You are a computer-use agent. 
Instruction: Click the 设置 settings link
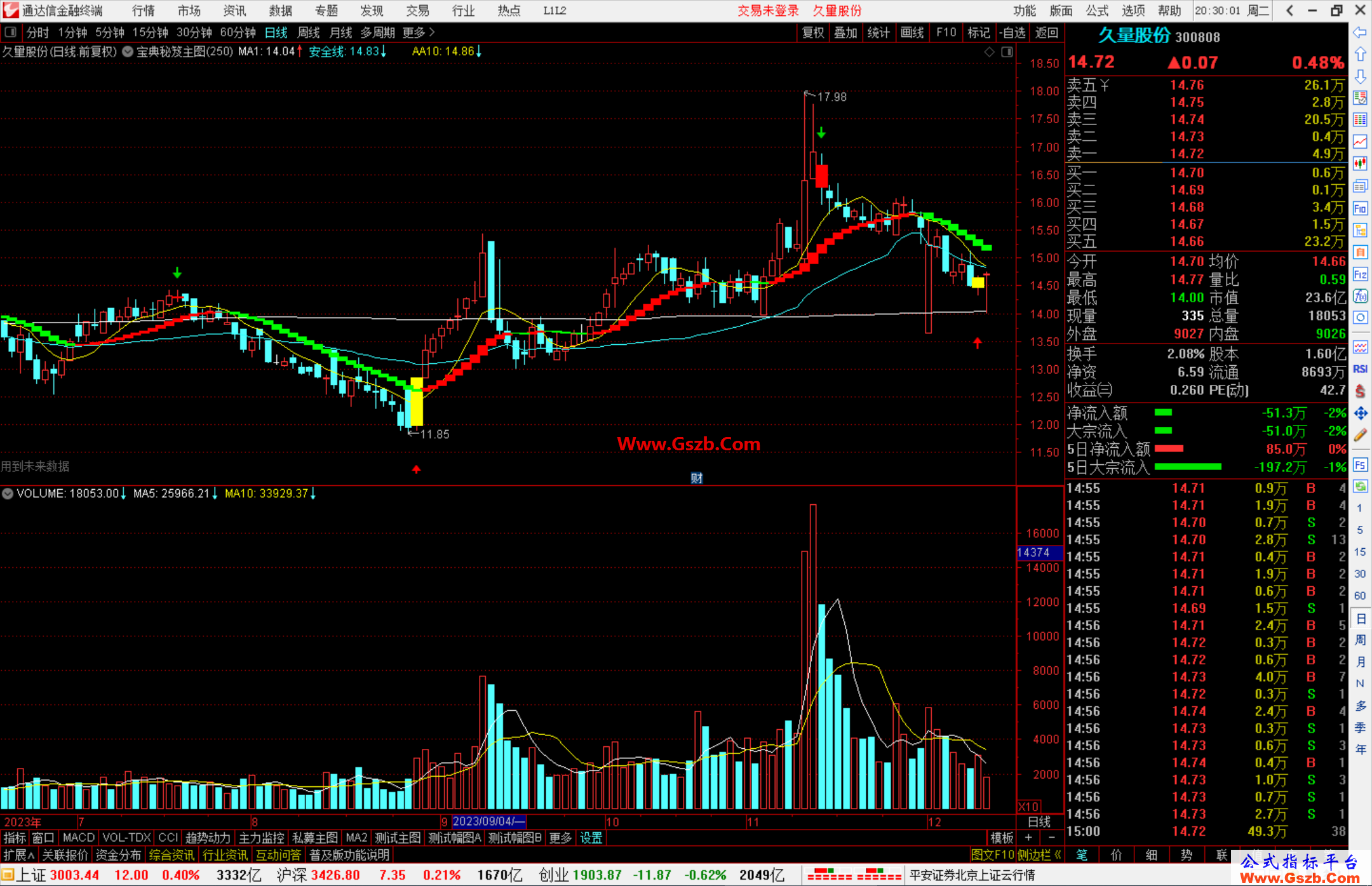591,838
